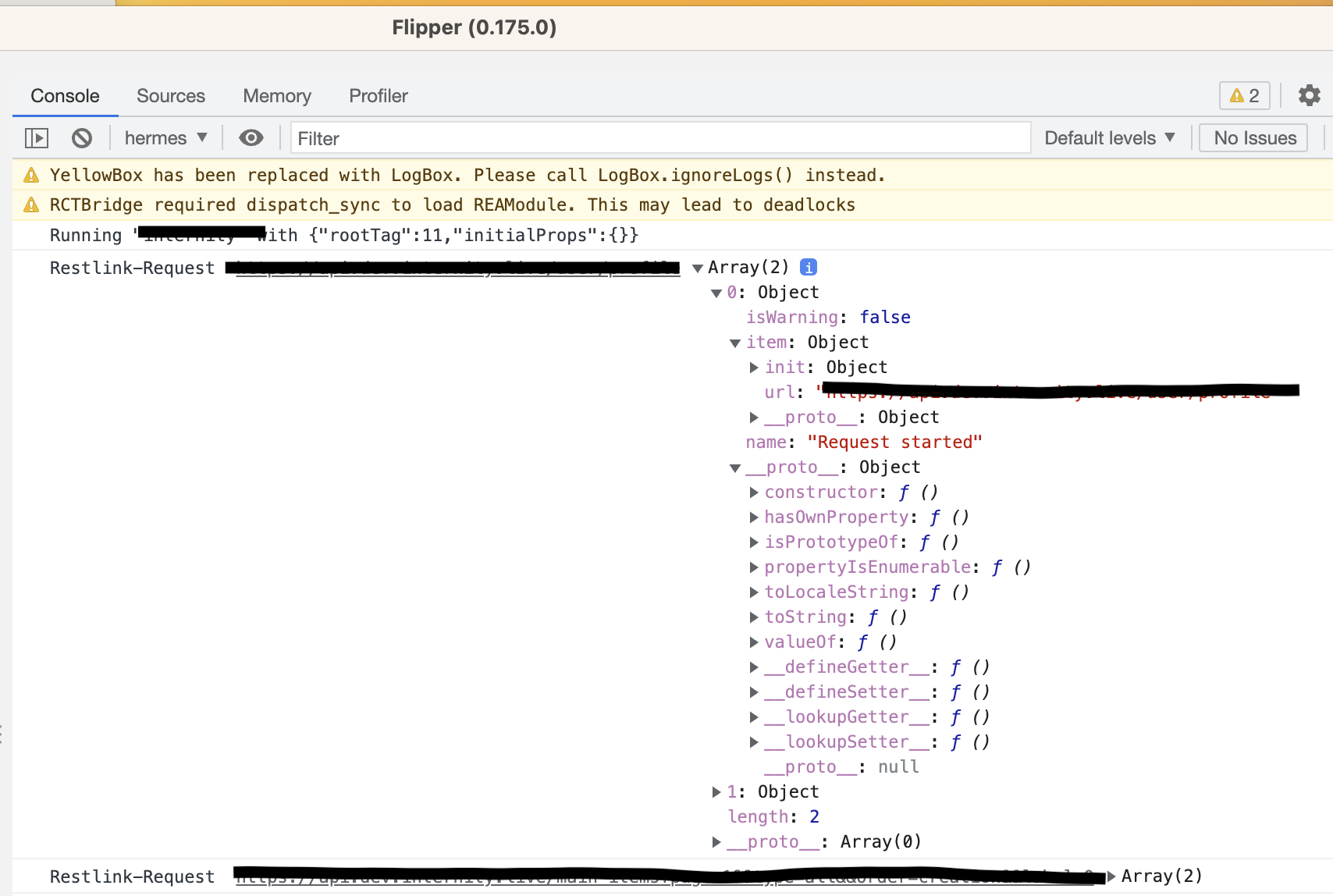1333x896 pixels.
Task: Click inside the Filter input field
Action: click(x=546, y=138)
